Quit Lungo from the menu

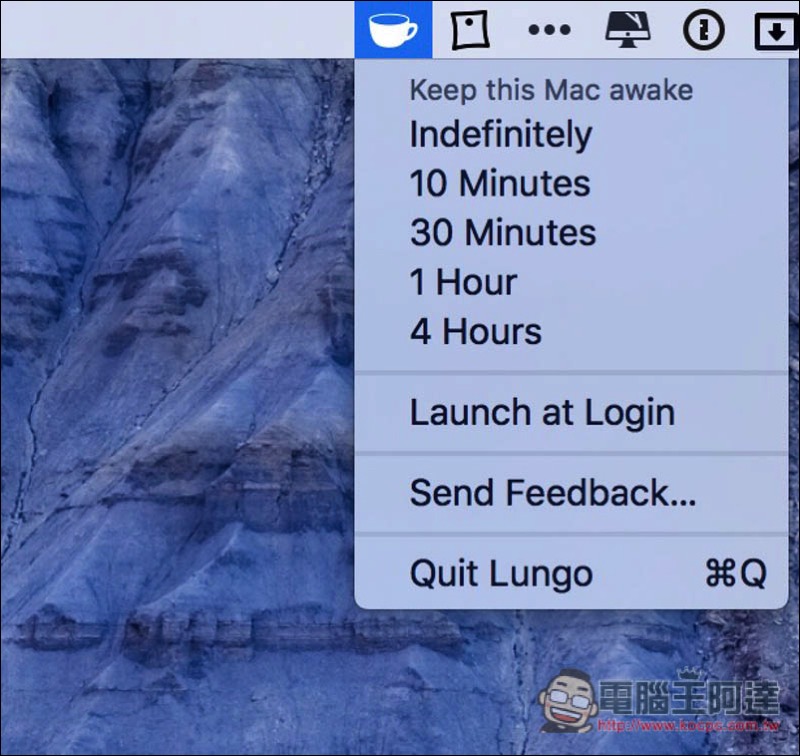[x=571, y=573]
